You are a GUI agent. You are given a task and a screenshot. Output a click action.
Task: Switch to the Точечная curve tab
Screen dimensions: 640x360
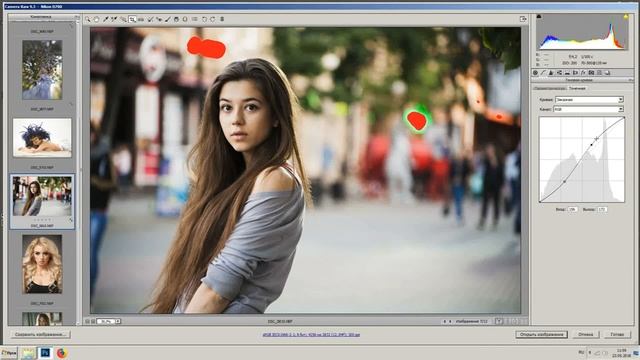click(x=577, y=88)
